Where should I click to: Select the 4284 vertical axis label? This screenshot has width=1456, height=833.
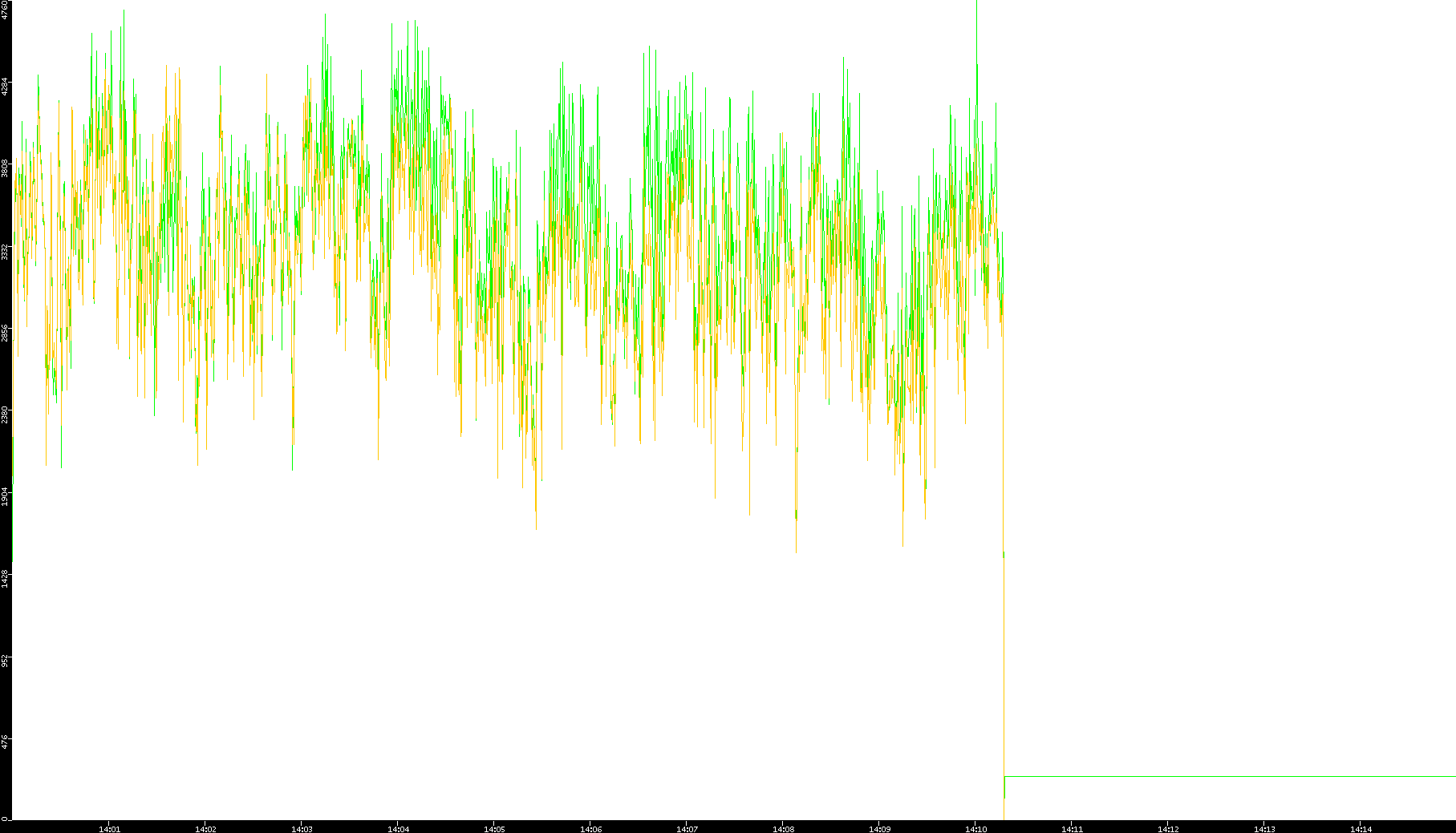point(6,87)
